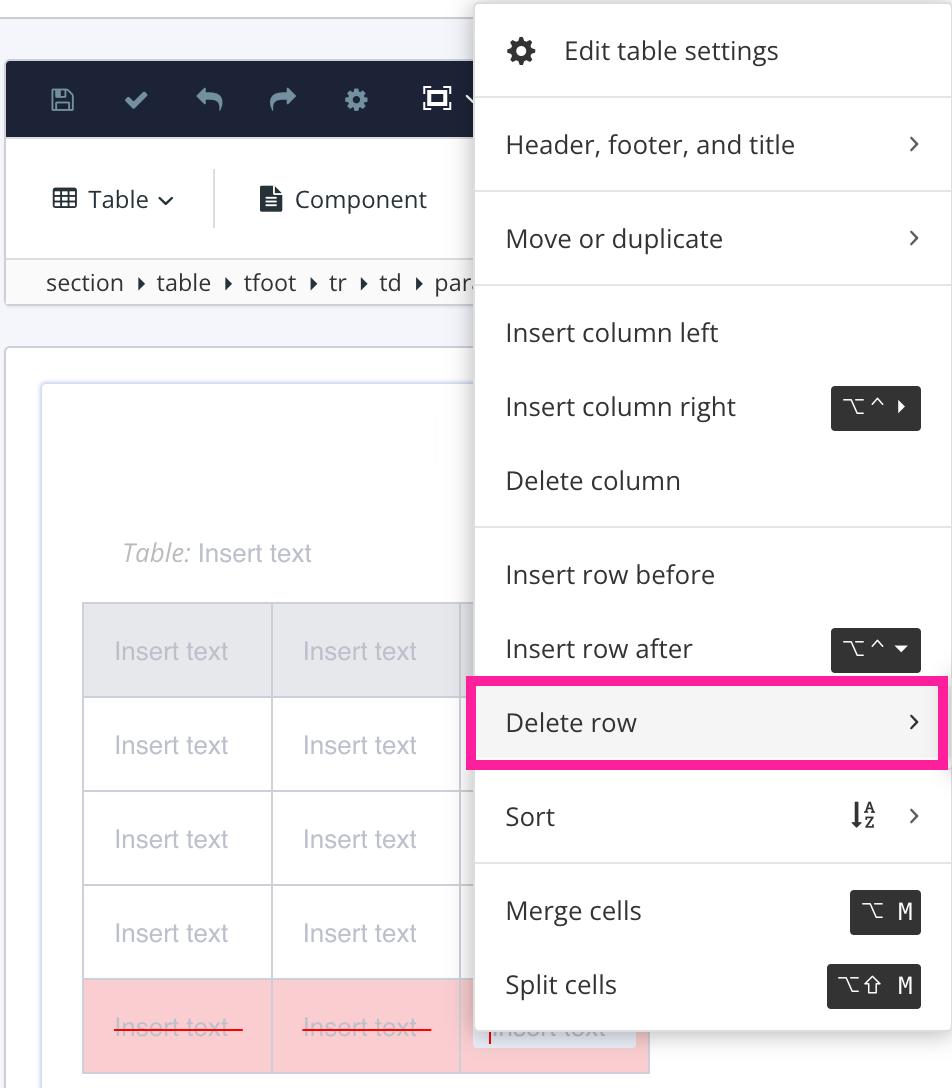Select Insert column left from the menu
952x1088 pixels.
click(x=612, y=332)
